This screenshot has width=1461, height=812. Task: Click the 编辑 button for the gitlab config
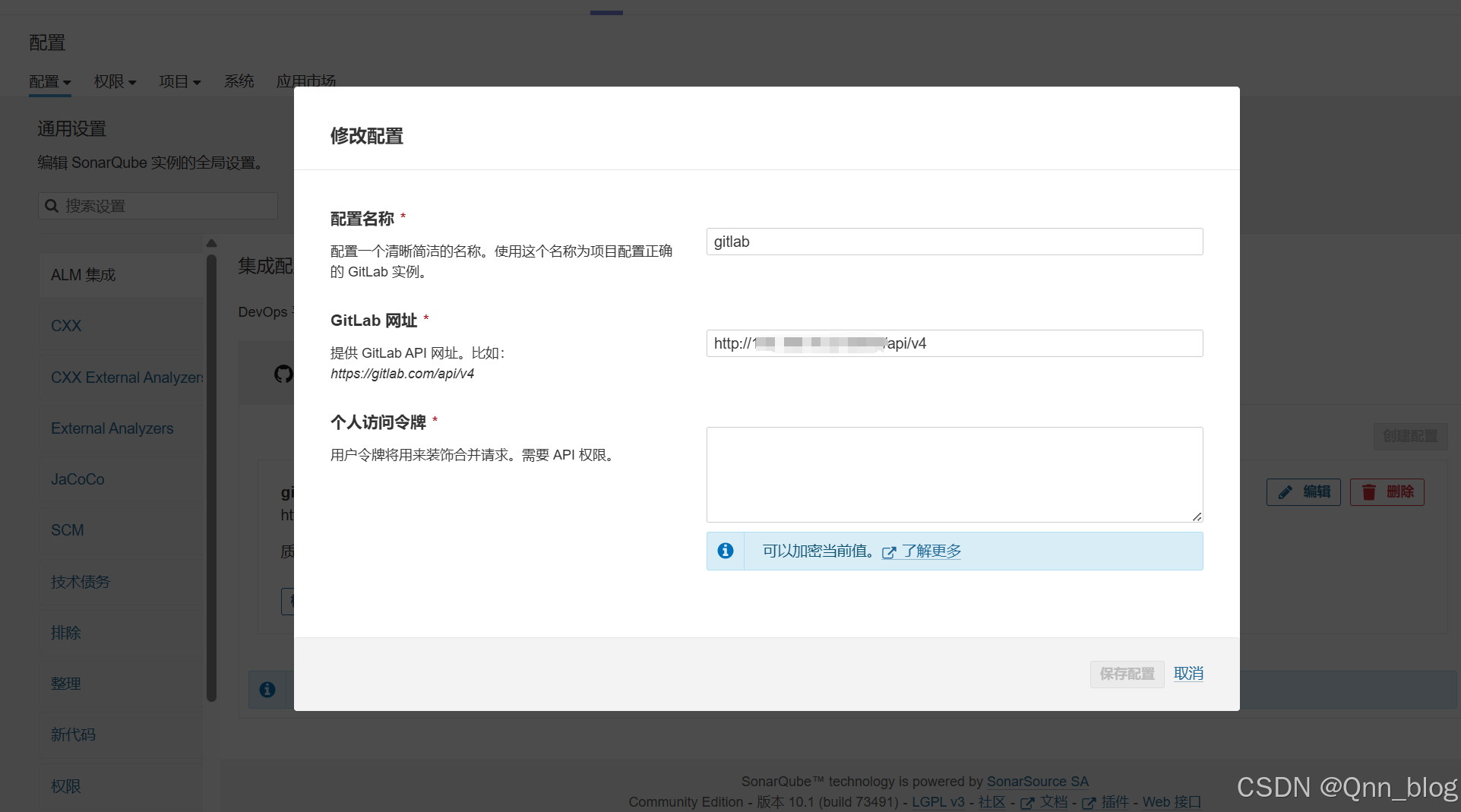point(1304,492)
